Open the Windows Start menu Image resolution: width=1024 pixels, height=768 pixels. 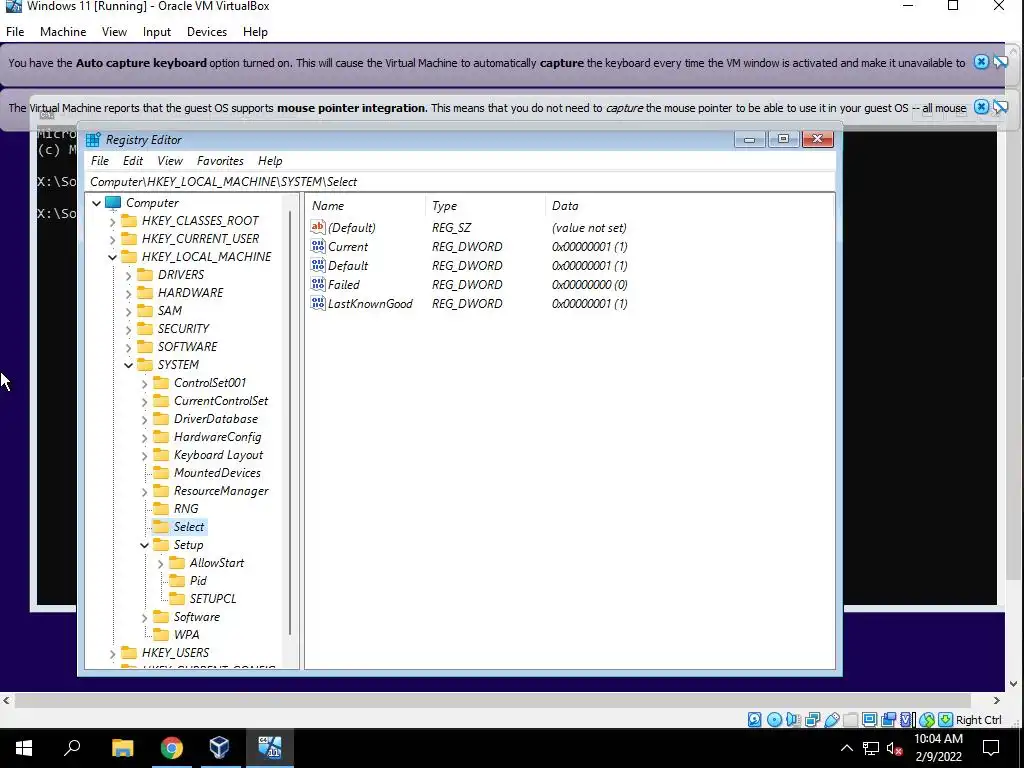point(24,748)
